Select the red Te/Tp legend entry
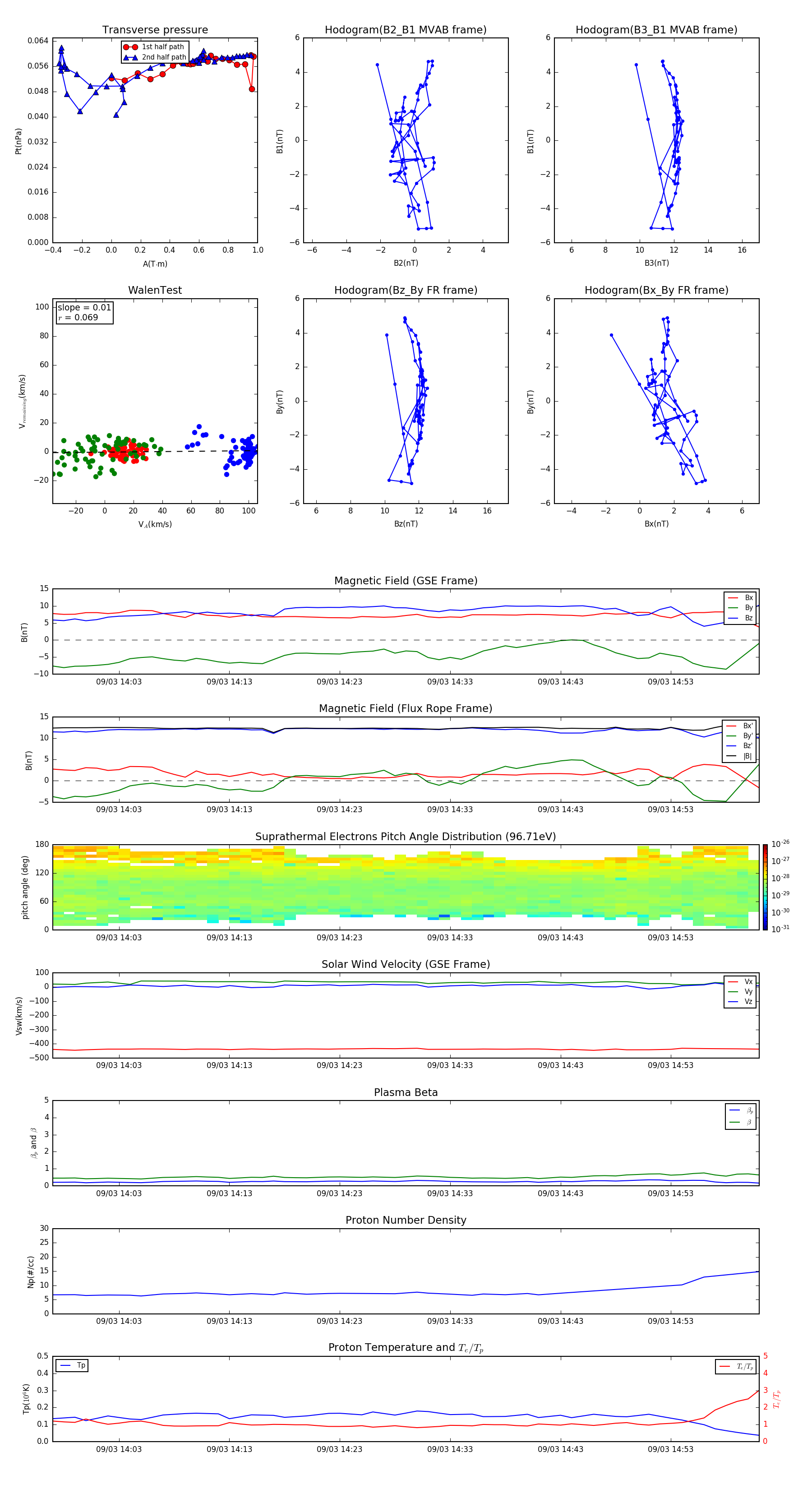 point(736,1366)
